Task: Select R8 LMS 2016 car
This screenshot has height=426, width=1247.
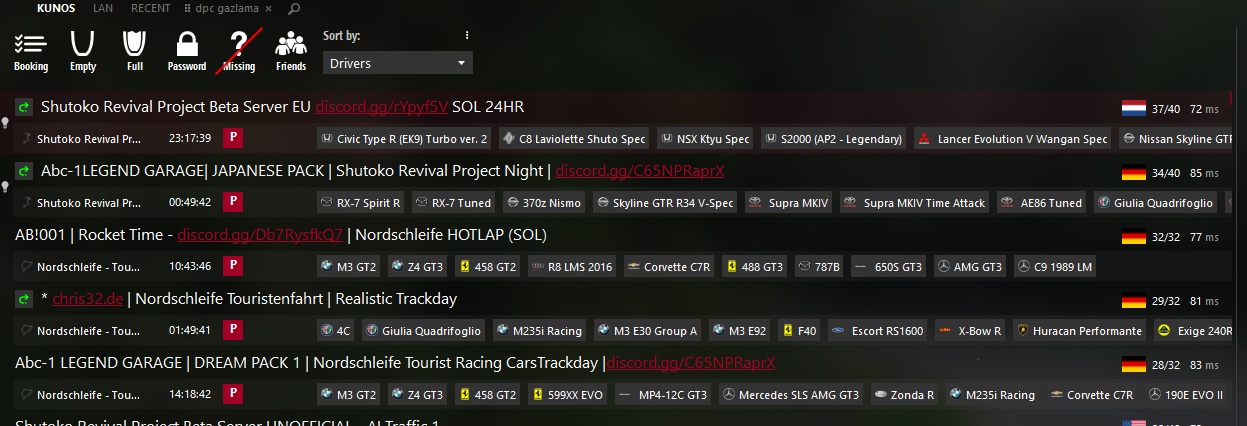Action: click(571, 267)
